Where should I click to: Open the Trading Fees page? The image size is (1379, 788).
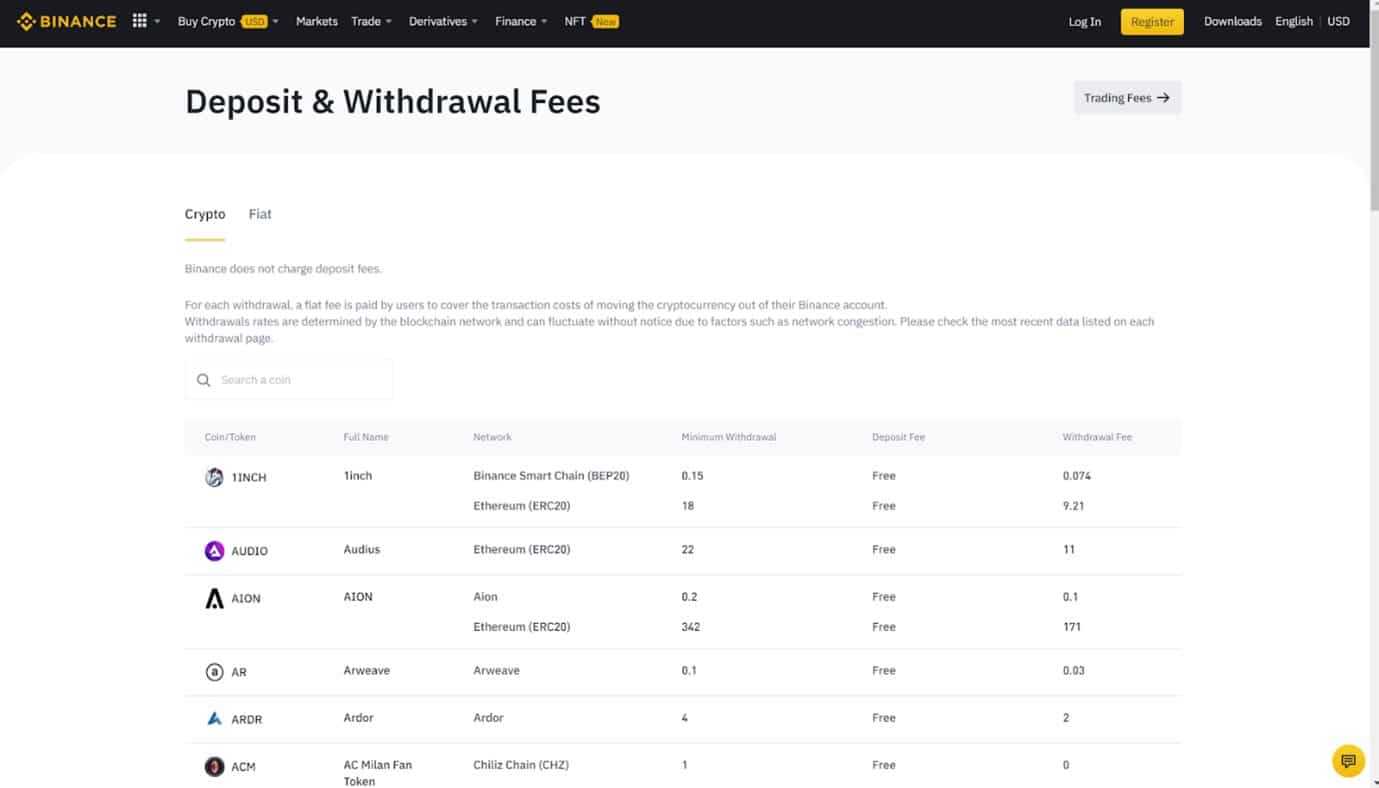1126,97
